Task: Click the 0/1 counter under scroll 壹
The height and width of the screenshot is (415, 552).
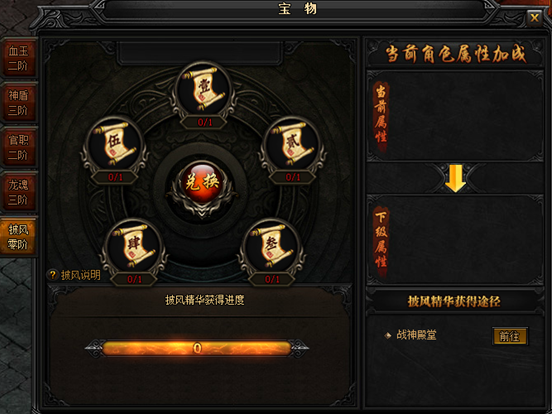Action: [205, 122]
